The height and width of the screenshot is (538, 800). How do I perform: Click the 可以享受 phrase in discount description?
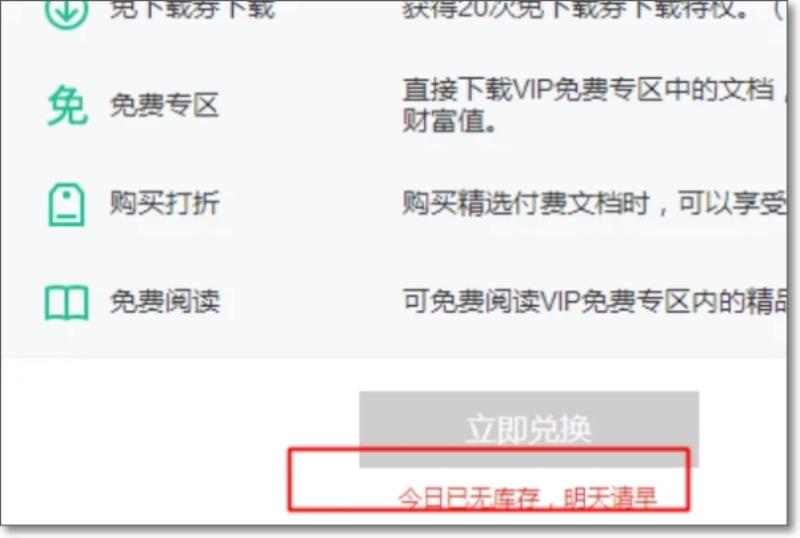point(732,203)
